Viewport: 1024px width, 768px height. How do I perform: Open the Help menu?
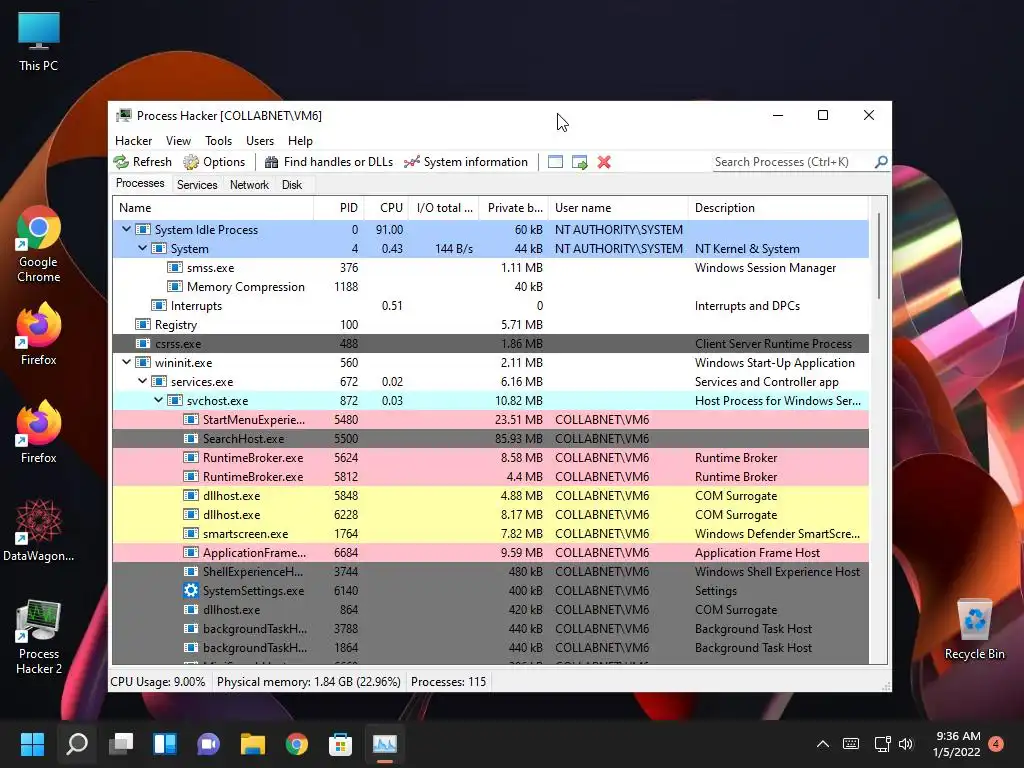[300, 140]
